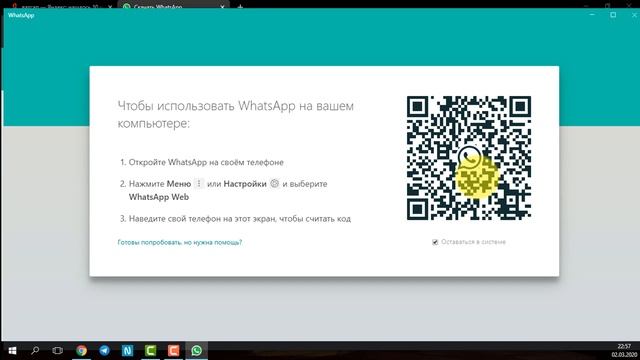Open Task View on the taskbar
640x360 pixels.
click(x=58, y=351)
